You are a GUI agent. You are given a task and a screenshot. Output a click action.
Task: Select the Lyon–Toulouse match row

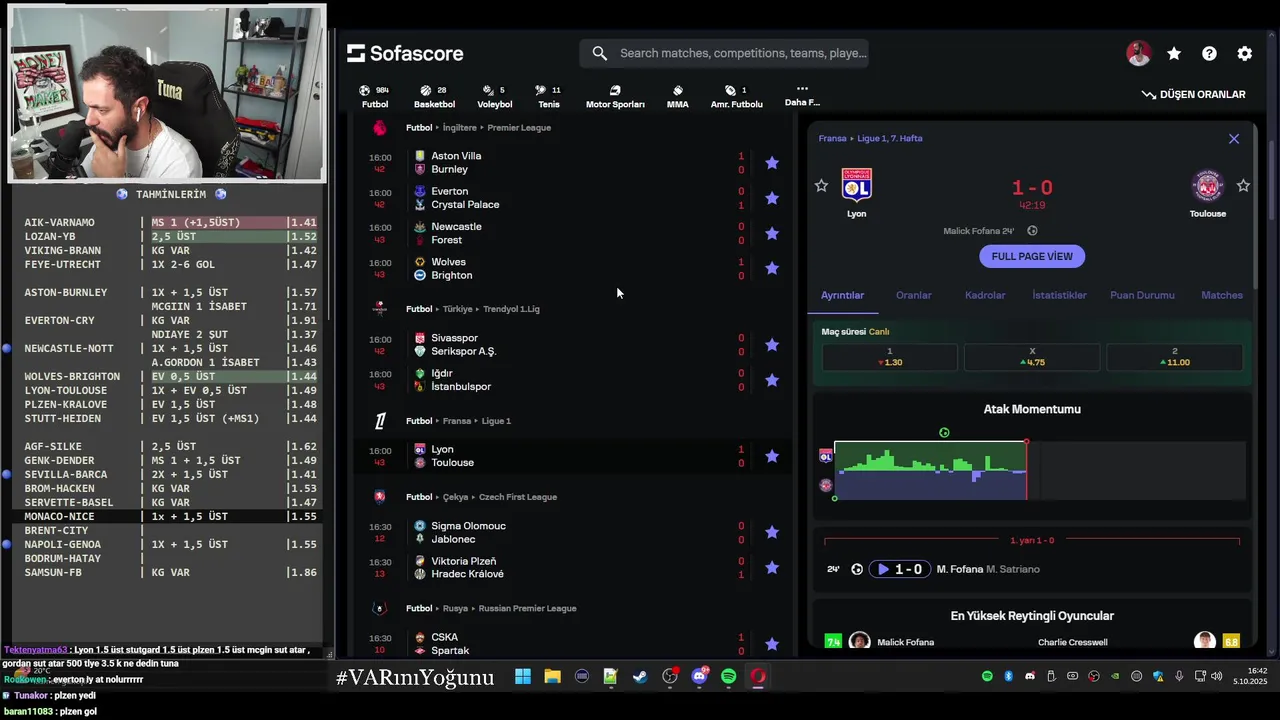(573, 456)
